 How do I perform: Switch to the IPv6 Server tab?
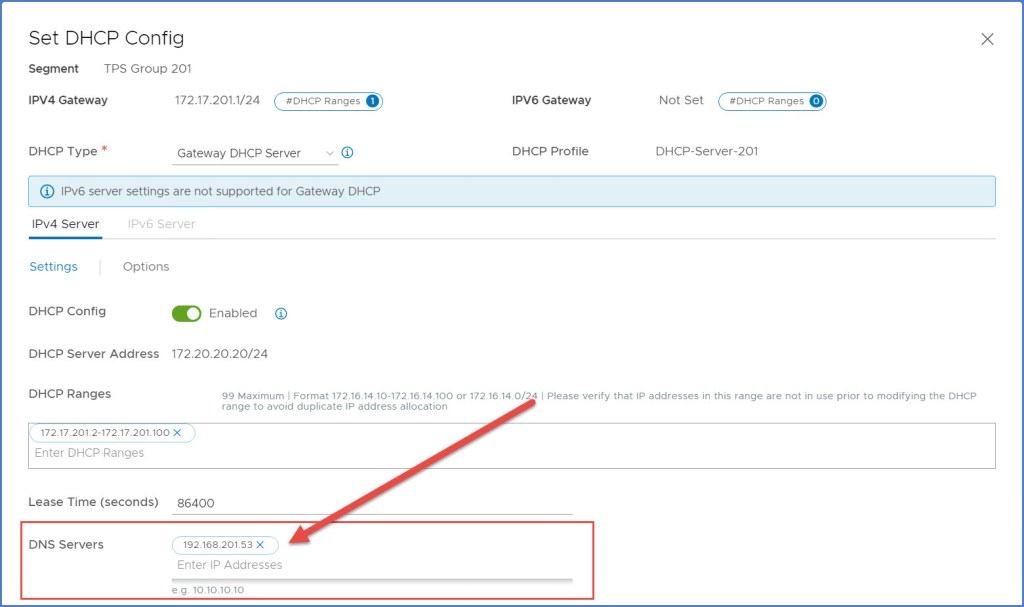[x=161, y=224]
